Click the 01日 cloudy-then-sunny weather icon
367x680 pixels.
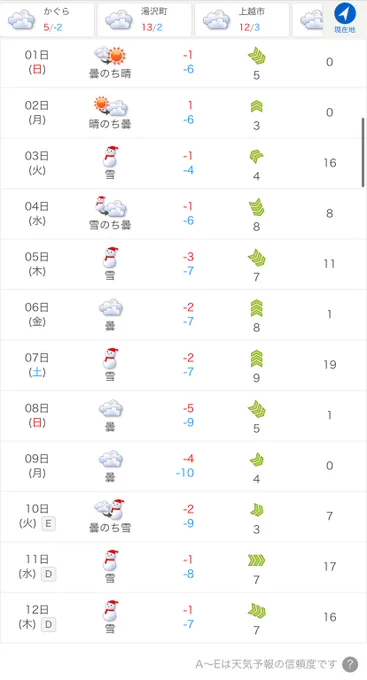point(110,56)
